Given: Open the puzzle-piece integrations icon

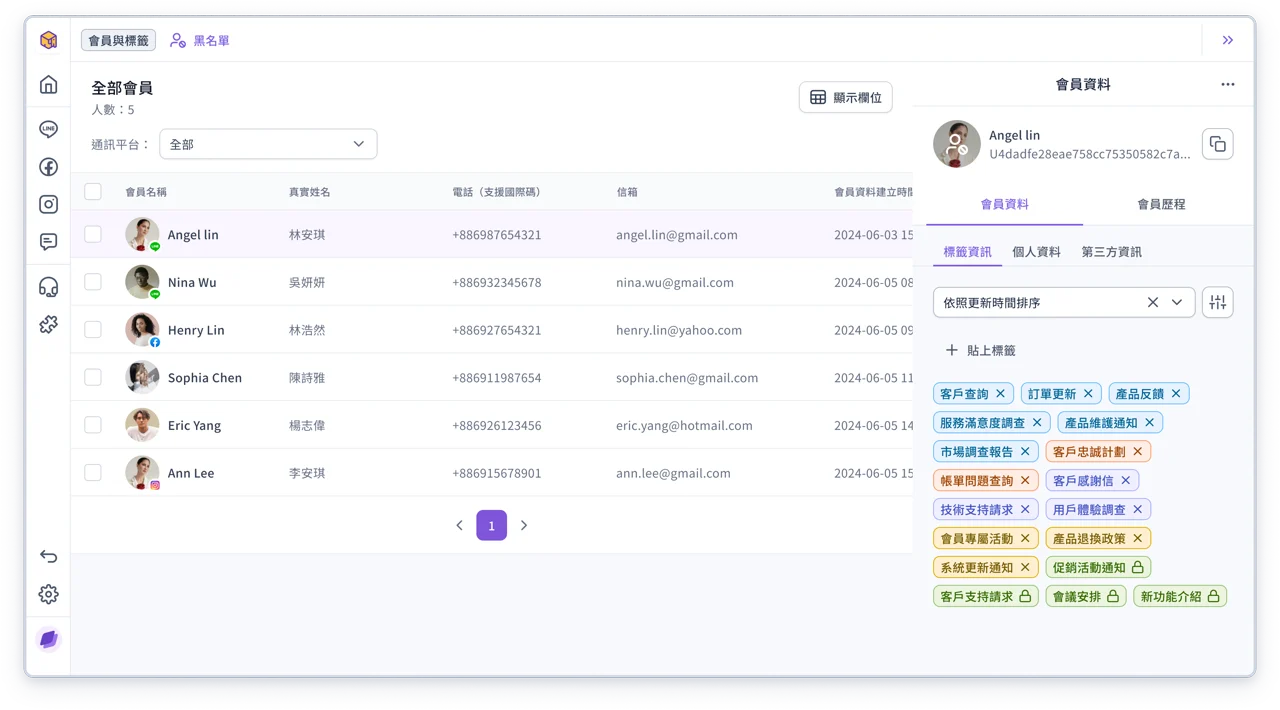Looking at the screenshot, I should (x=48, y=324).
